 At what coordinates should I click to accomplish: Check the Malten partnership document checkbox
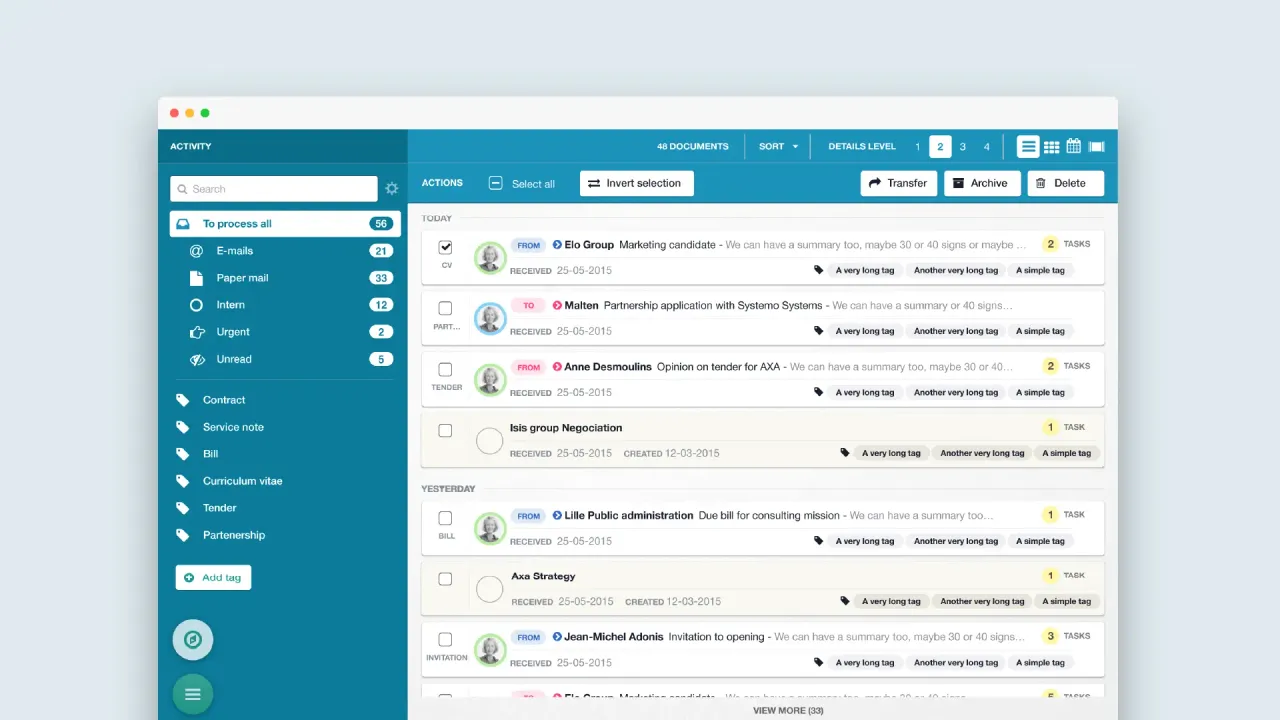(x=446, y=308)
